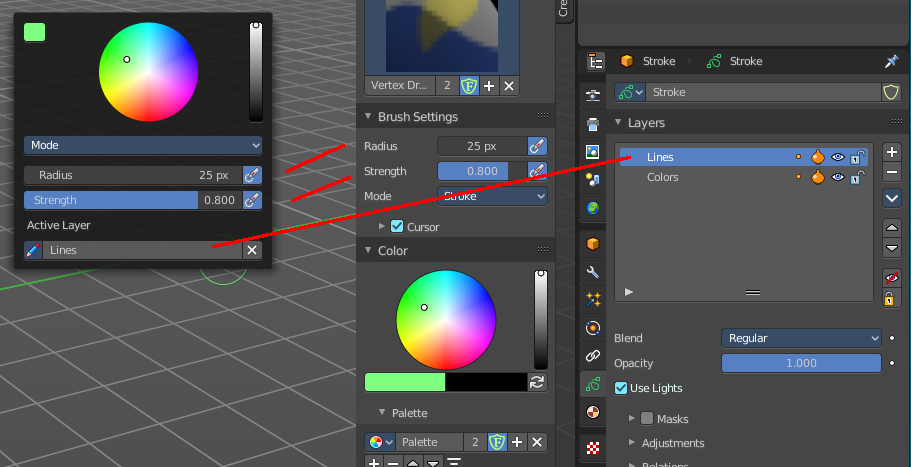This screenshot has height=467, width=911.
Task: Toggle pressure icon beside sidebar Radius
Action: point(537,146)
